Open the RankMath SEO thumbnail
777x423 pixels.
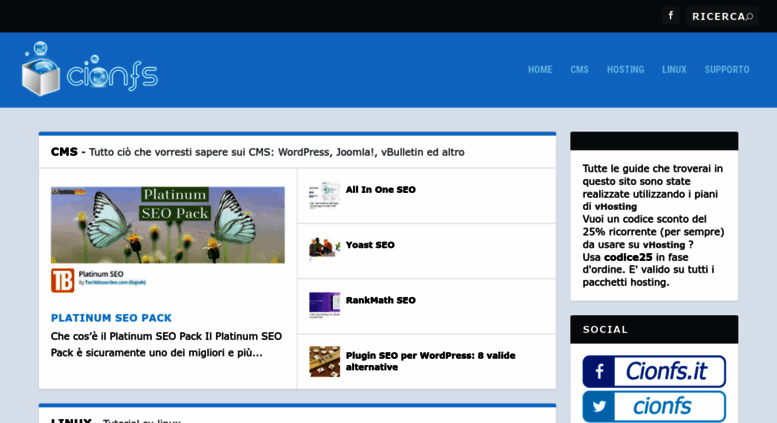(325, 305)
